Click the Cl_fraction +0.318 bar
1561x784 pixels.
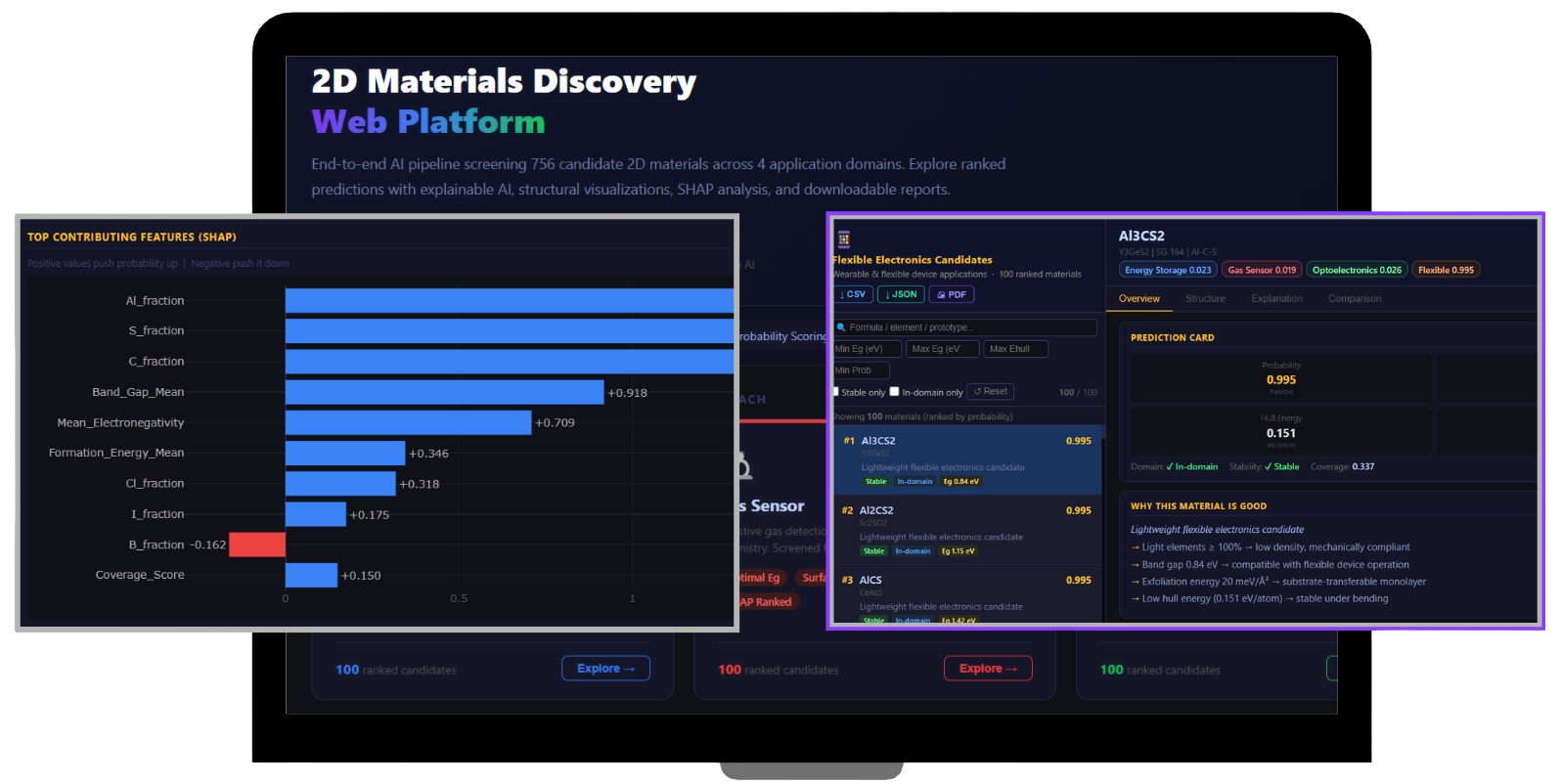(x=340, y=484)
